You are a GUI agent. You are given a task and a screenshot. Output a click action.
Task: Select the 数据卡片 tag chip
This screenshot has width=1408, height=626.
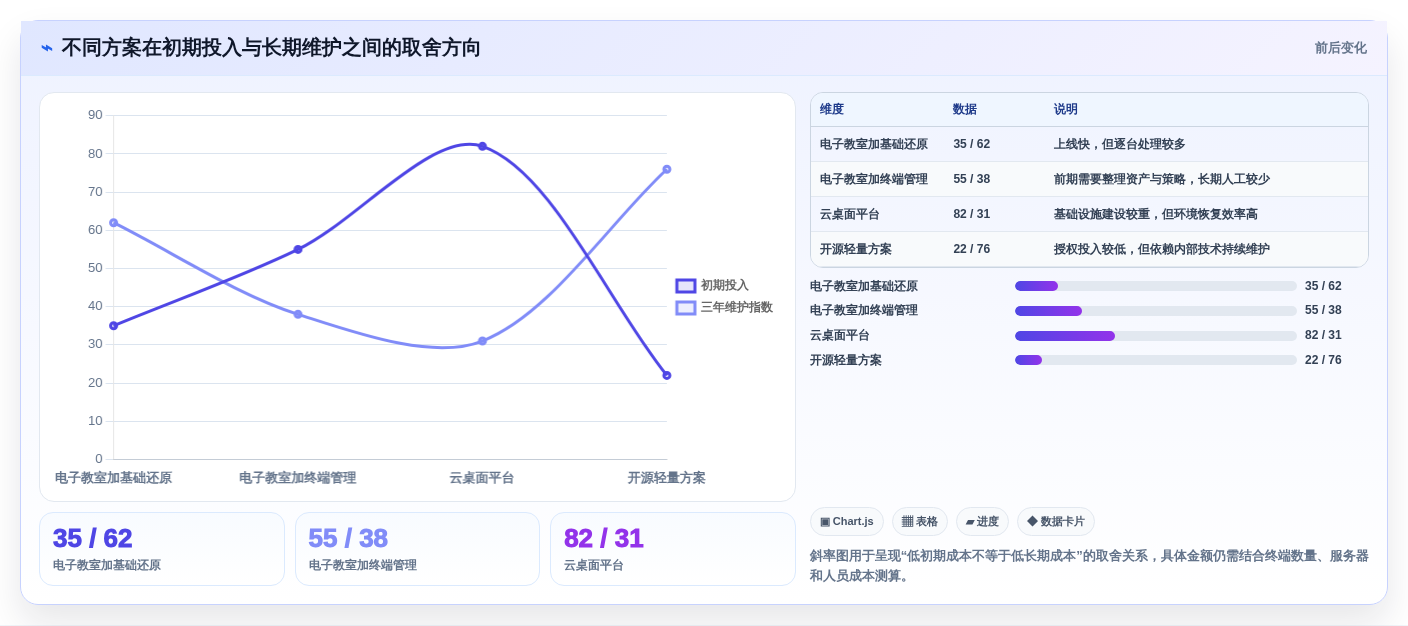(1056, 521)
